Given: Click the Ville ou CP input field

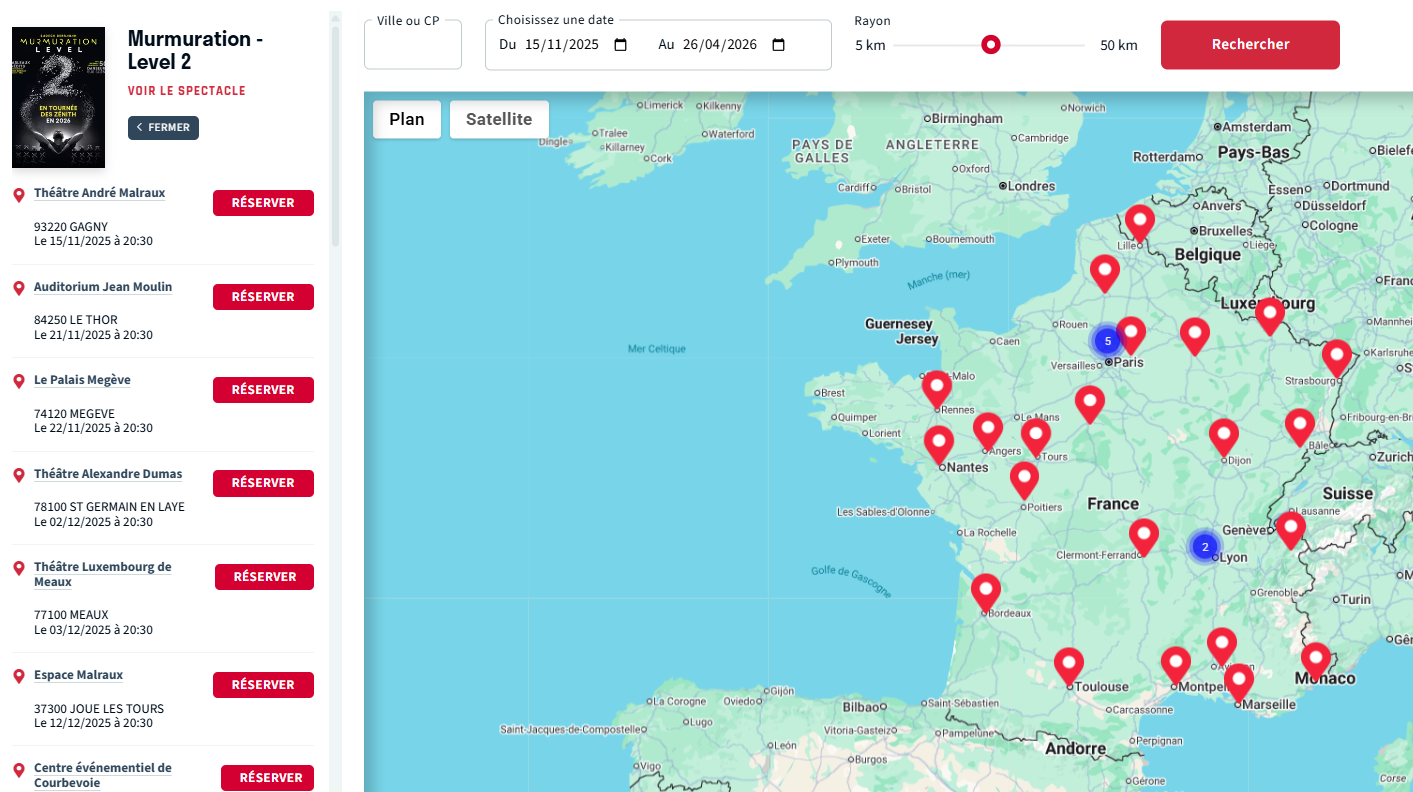Looking at the screenshot, I should click(x=413, y=48).
